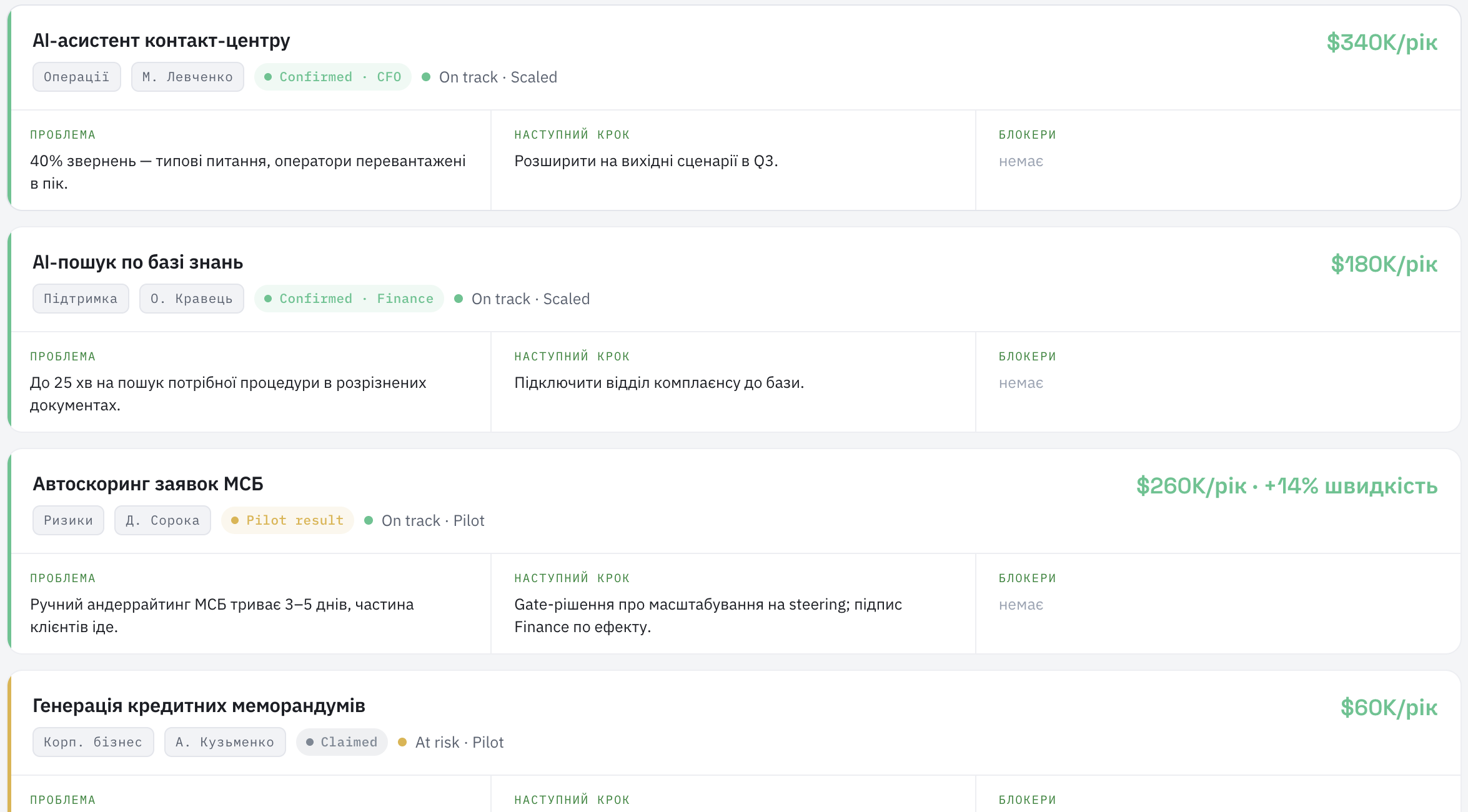
Task: Select the Pilot result badge
Action: point(287,520)
